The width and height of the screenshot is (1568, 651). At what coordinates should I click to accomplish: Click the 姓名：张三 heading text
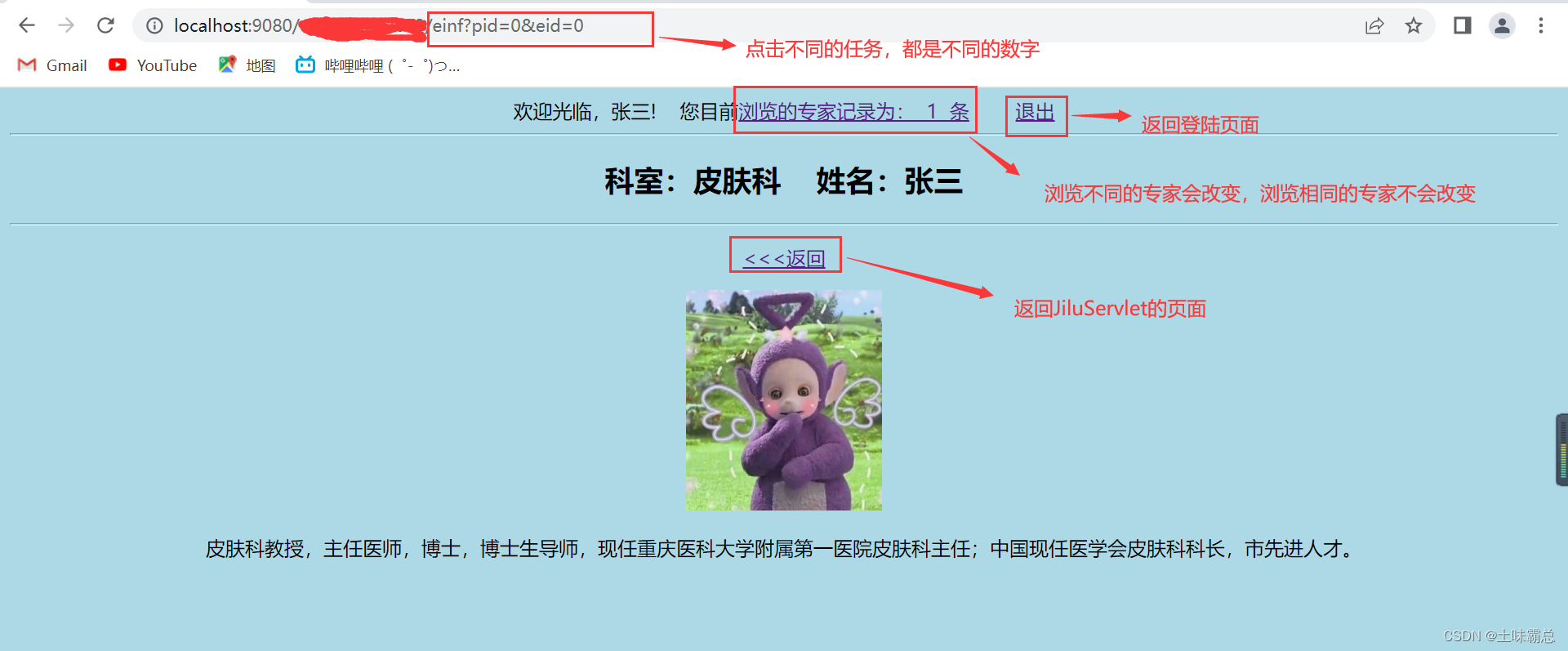889,181
